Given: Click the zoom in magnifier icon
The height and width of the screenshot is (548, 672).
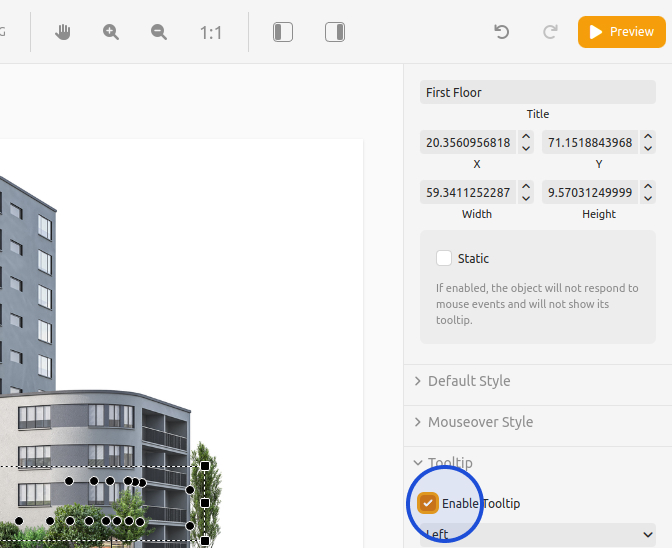Looking at the screenshot, I should [111, 32].
